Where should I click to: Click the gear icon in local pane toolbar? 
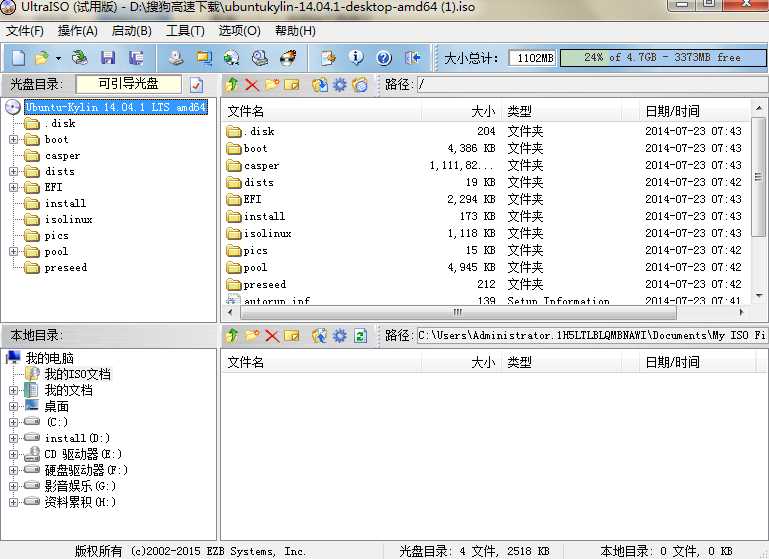[340, 336]
